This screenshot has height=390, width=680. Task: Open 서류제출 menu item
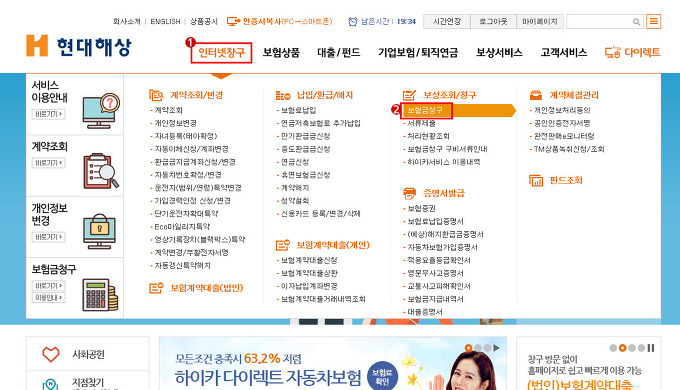pyautogui.click(x=421, y=123)
